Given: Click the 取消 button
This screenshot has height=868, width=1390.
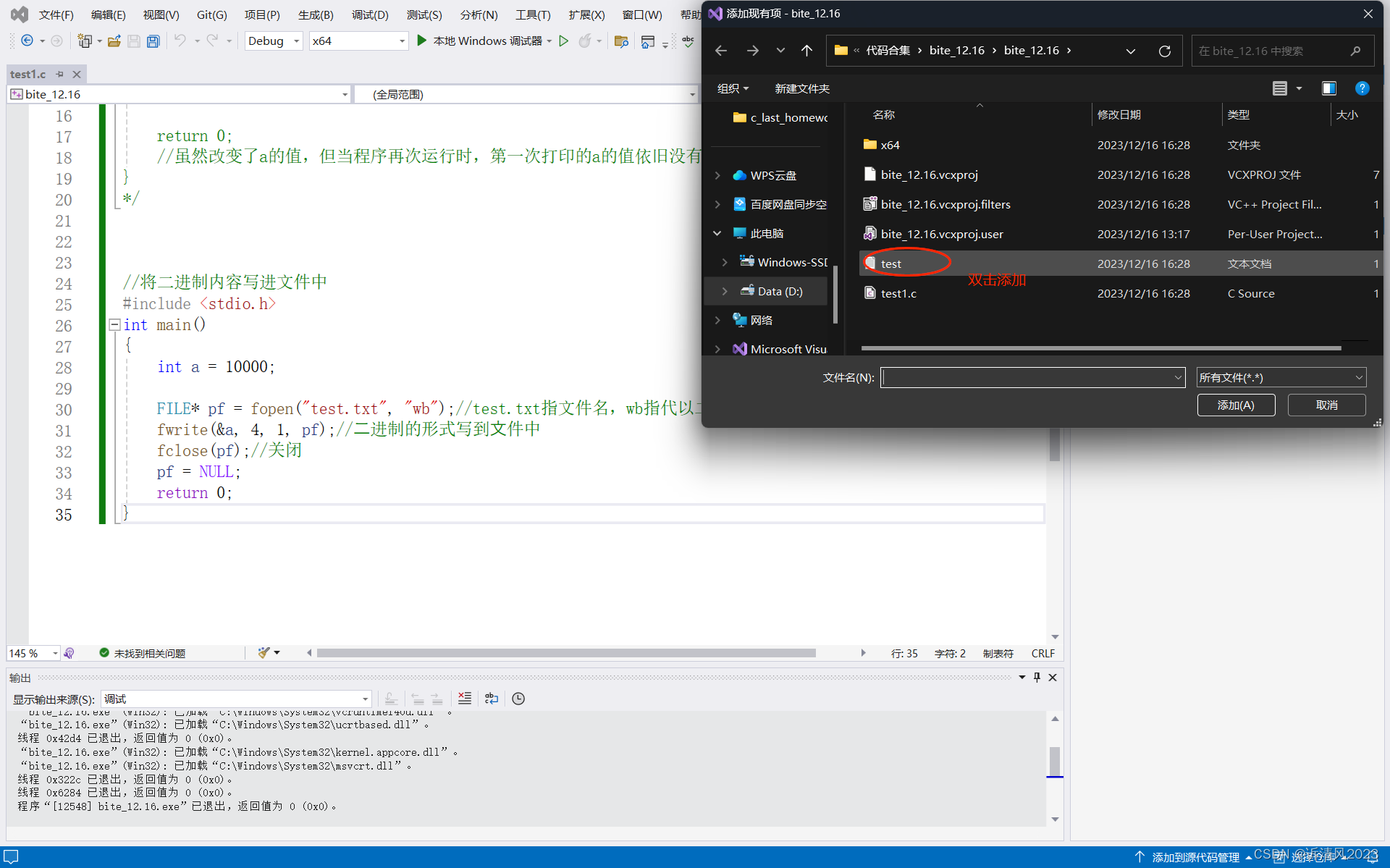Looking at the screenshot, I should point(1326,405).
